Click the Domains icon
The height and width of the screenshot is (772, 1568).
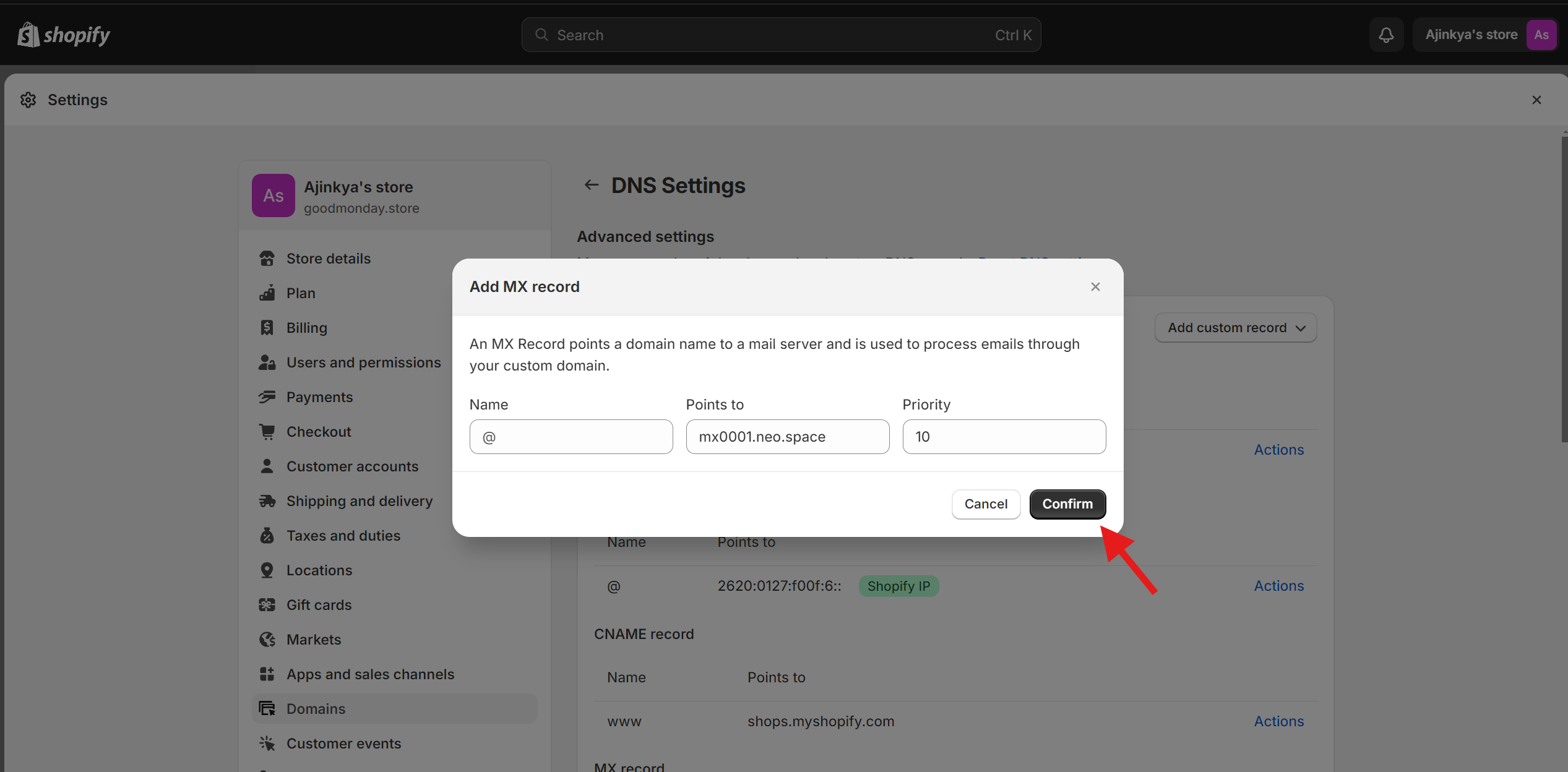pos(267,709)
